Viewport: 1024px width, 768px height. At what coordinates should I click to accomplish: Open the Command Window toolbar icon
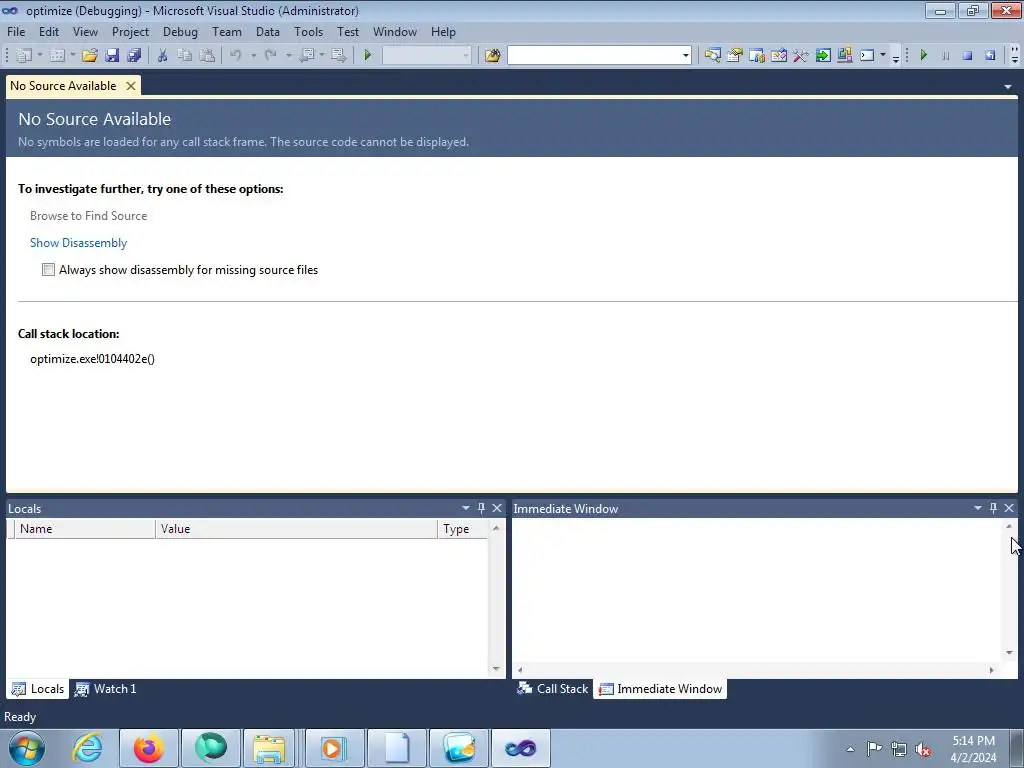click(867, 56)
